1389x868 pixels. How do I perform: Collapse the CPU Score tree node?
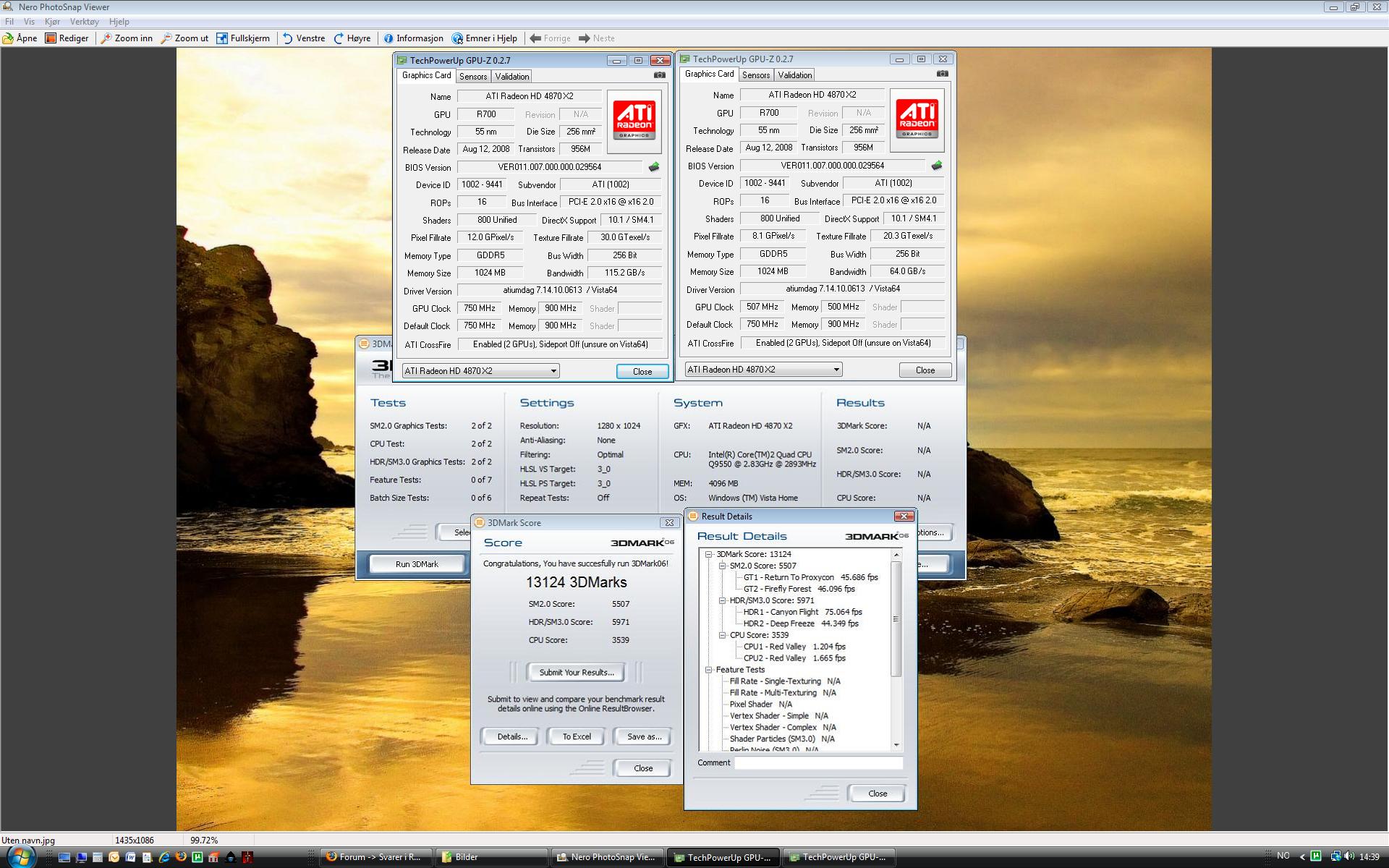pyautogui.click(x=722, y=635)
